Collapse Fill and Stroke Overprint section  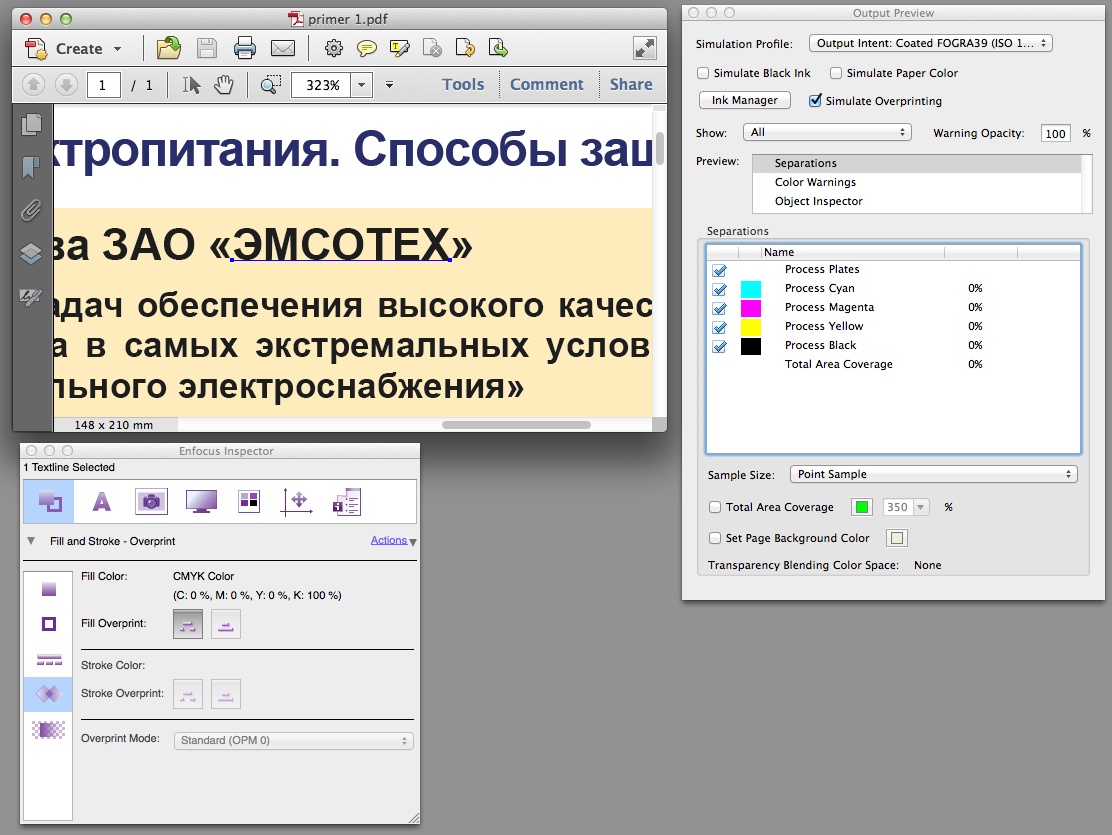pyautogui.click(x=31, y=541)
